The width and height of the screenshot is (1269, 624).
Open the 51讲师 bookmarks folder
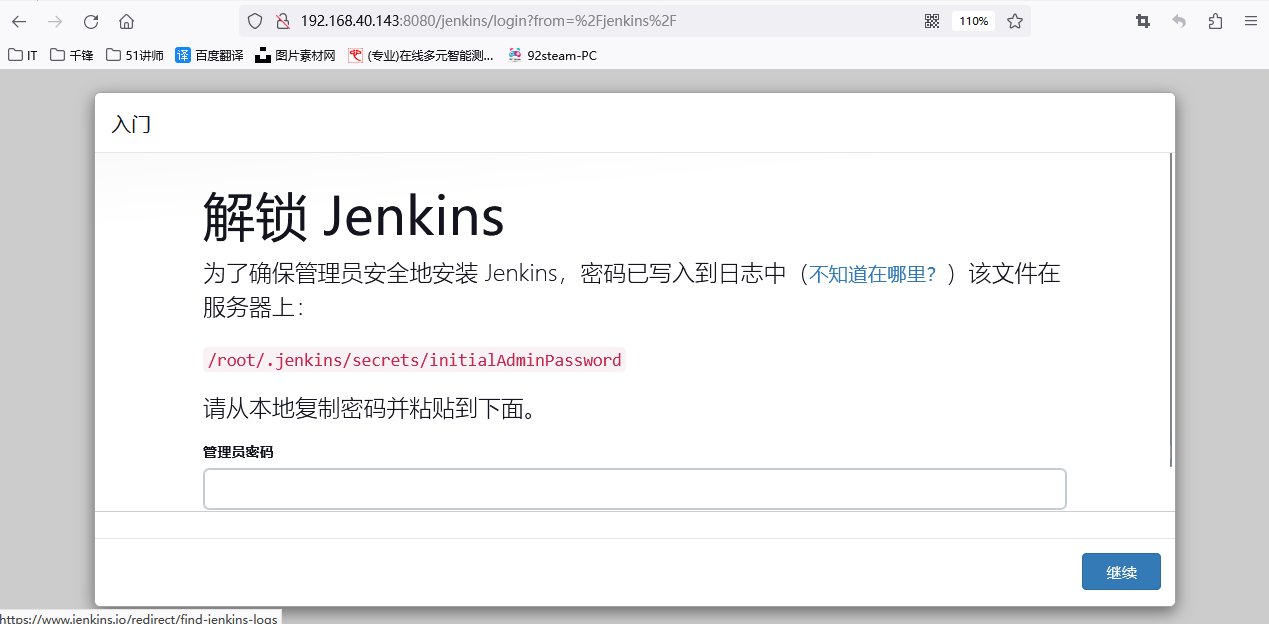pyautogui.click(x=135, y=55)
